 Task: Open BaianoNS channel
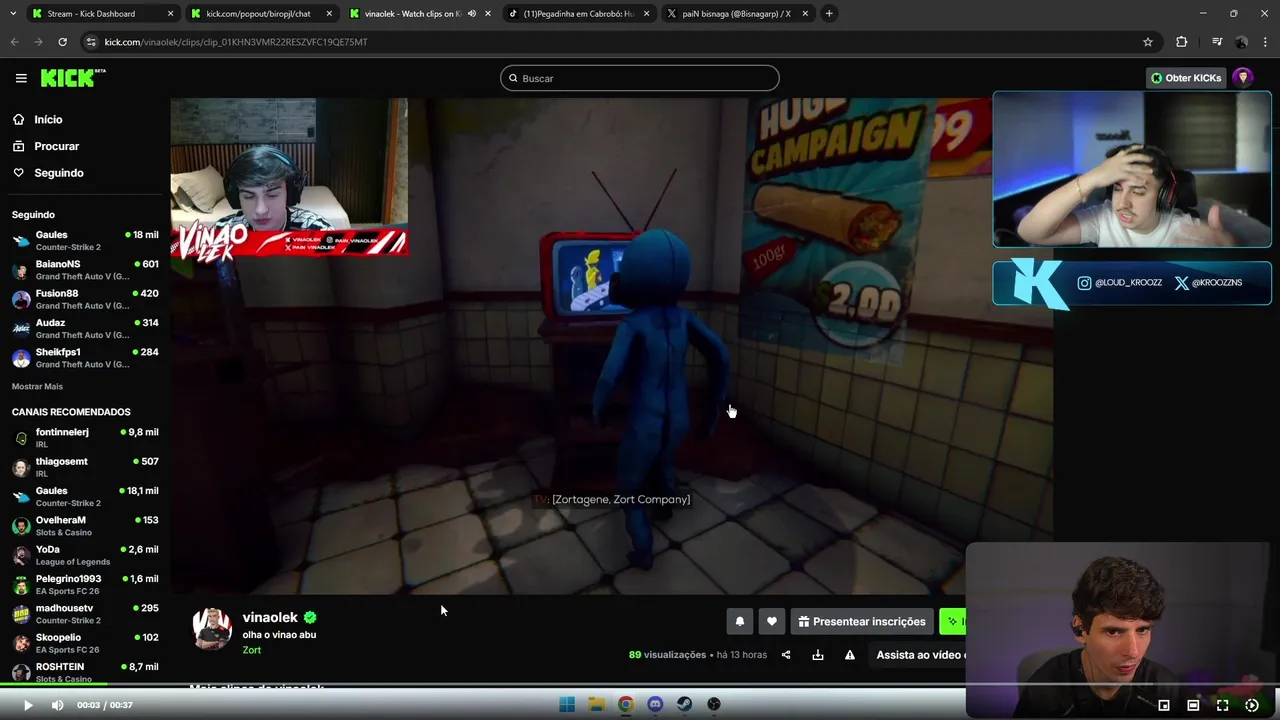[85, 270]
